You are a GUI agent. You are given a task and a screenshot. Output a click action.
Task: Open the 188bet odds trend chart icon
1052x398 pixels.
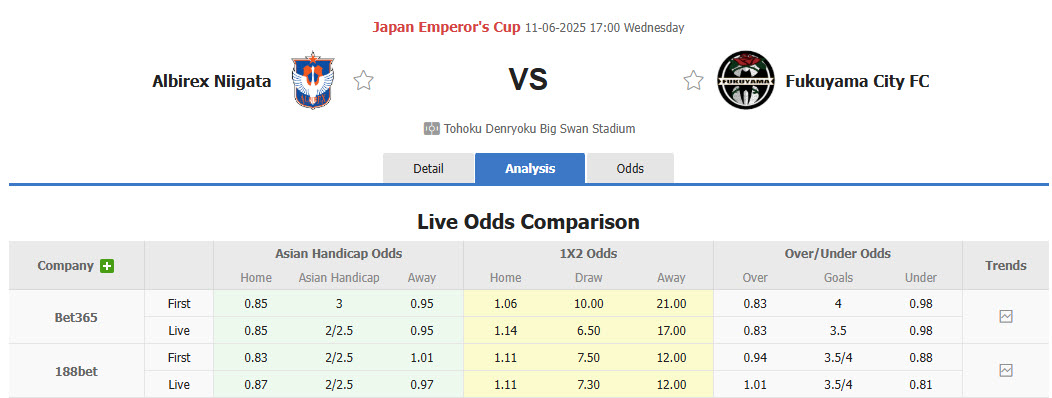pos(1006,370)
